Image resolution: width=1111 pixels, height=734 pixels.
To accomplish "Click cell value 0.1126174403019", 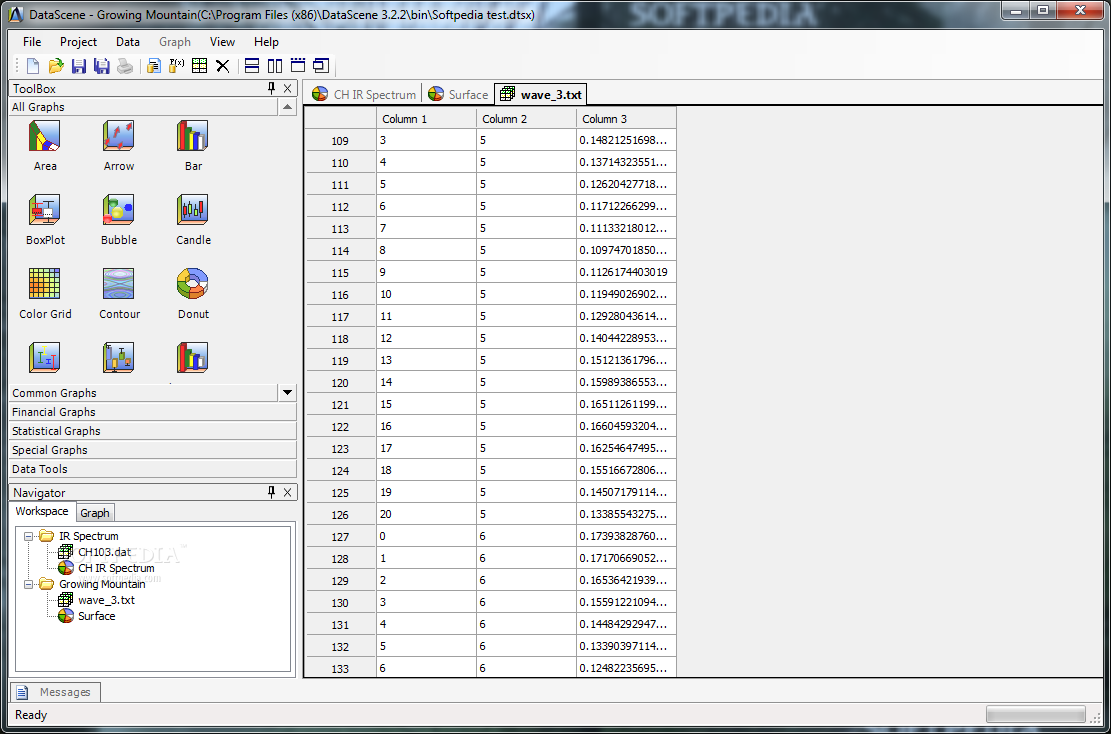I will pos(626,272).
